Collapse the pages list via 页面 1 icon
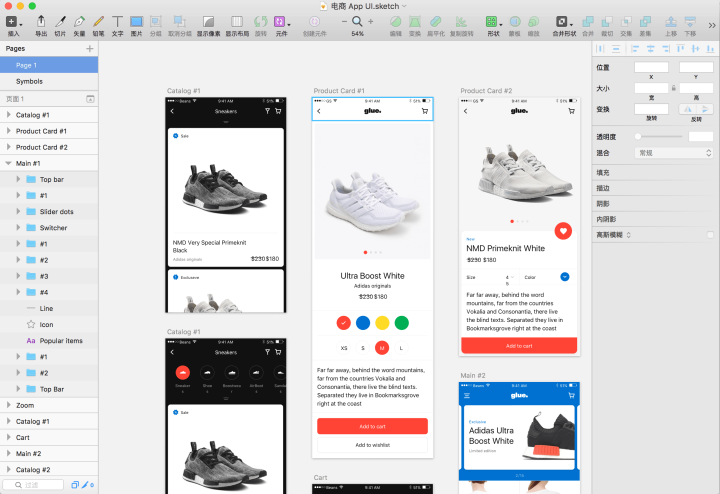Viewport: 720px width, 494px height. tap(90, 99)
